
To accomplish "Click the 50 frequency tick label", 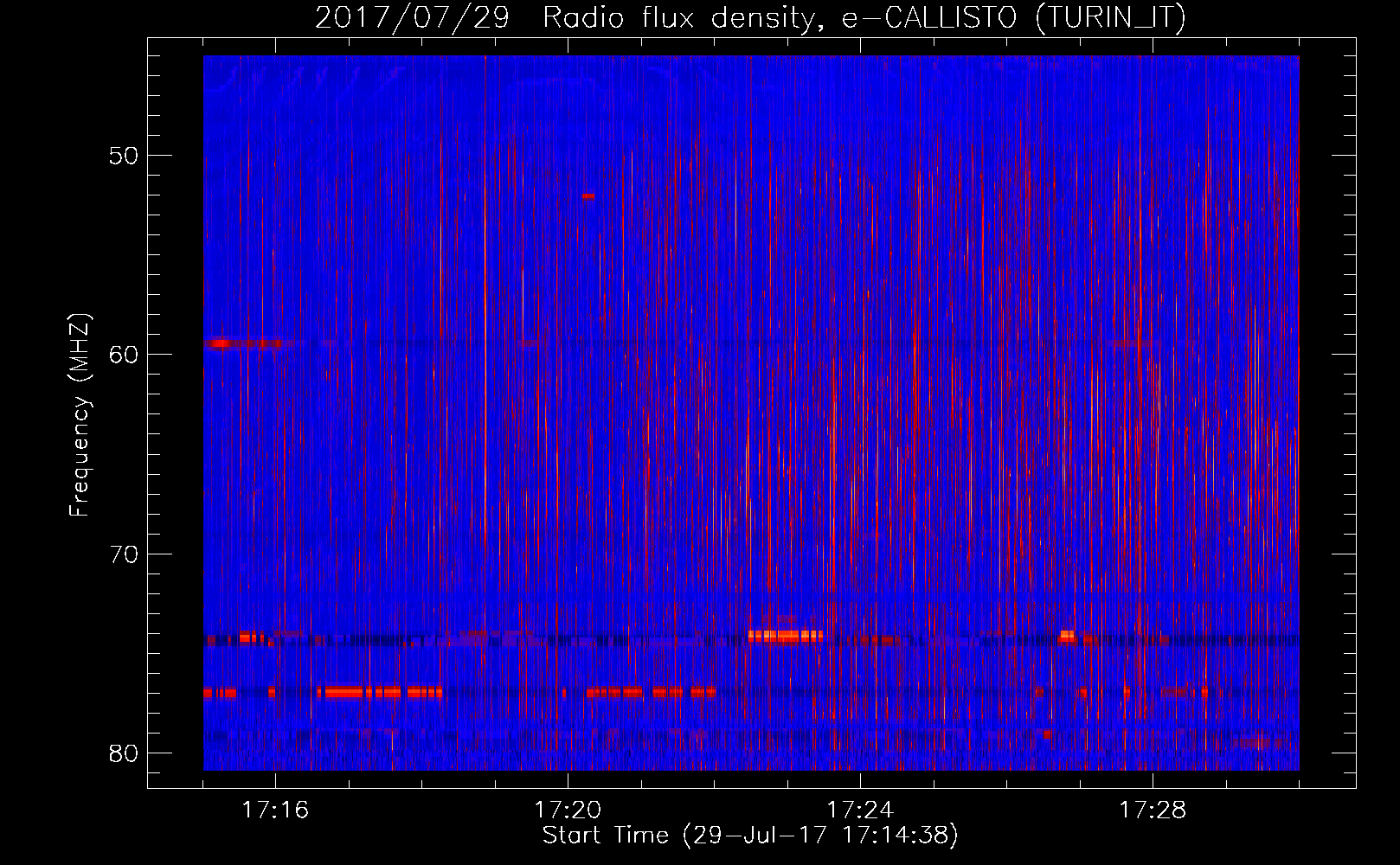I will [x=124, y=156].
